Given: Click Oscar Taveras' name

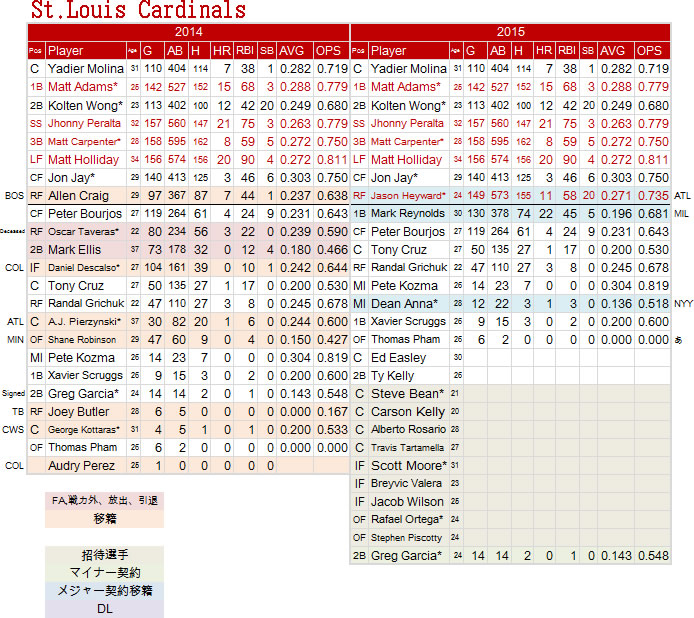Looking at the screenshot, I should [x=84, y=232].
